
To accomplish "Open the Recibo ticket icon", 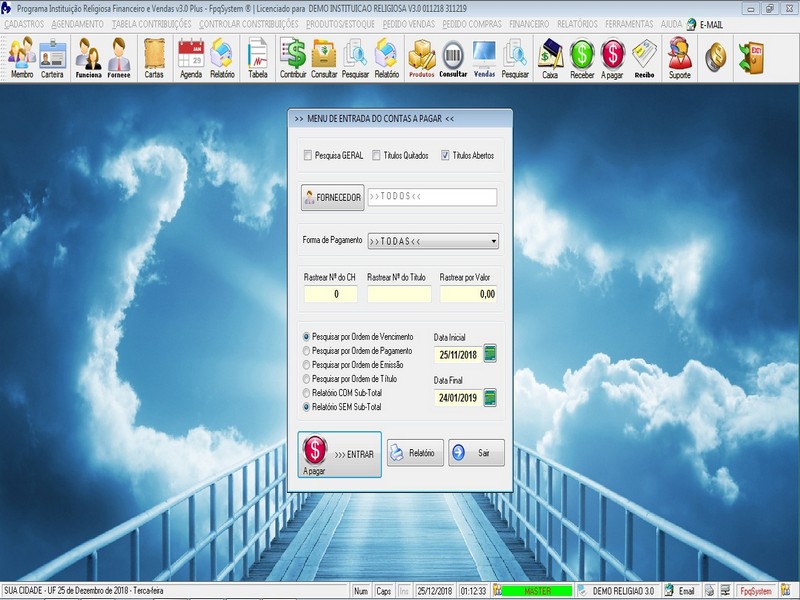I will pyautogui.click(x=644, y=58).
